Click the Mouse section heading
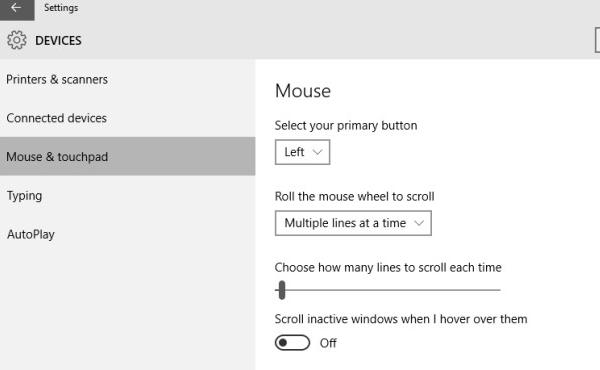Image resolution: width=600 pixels, height=370 pixels. 303,91
